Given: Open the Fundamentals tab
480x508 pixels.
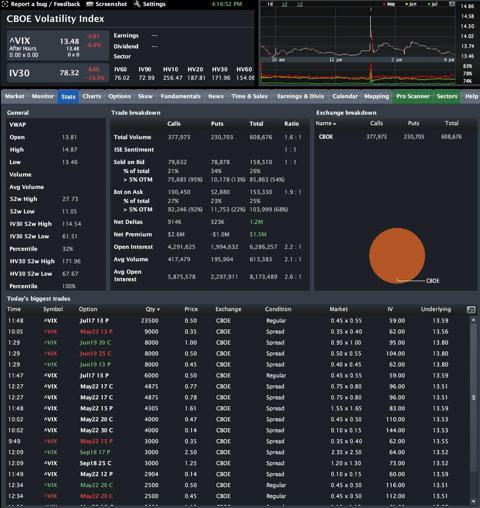Looking at the screenshot, I should click(181, 96).
